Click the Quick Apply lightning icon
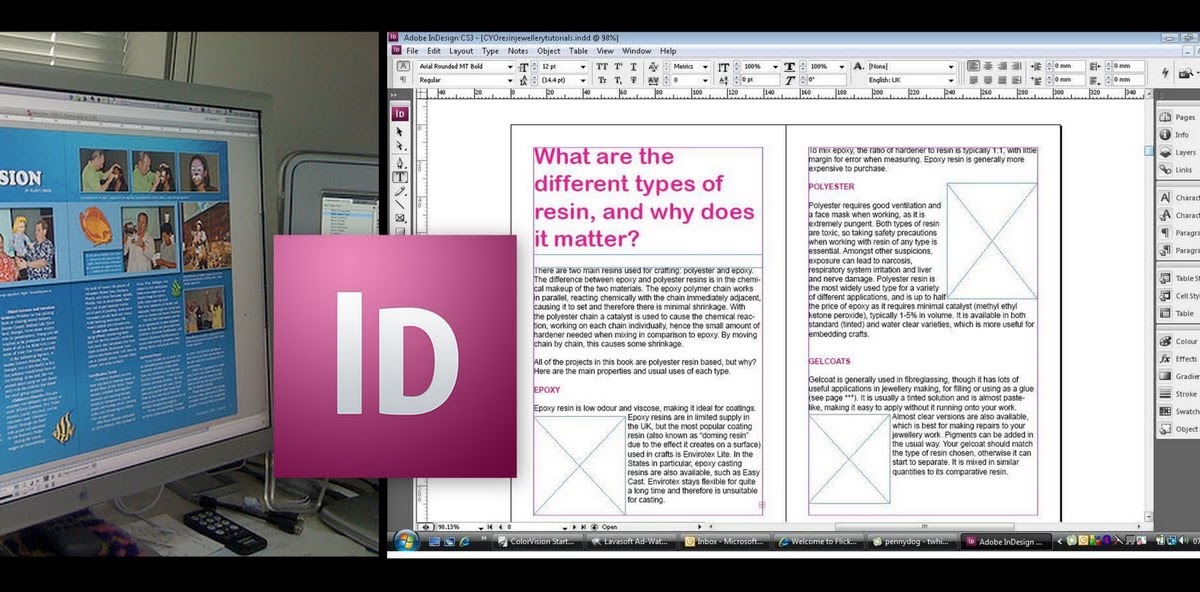The image size is (1200, 592). coord(1165,72)
